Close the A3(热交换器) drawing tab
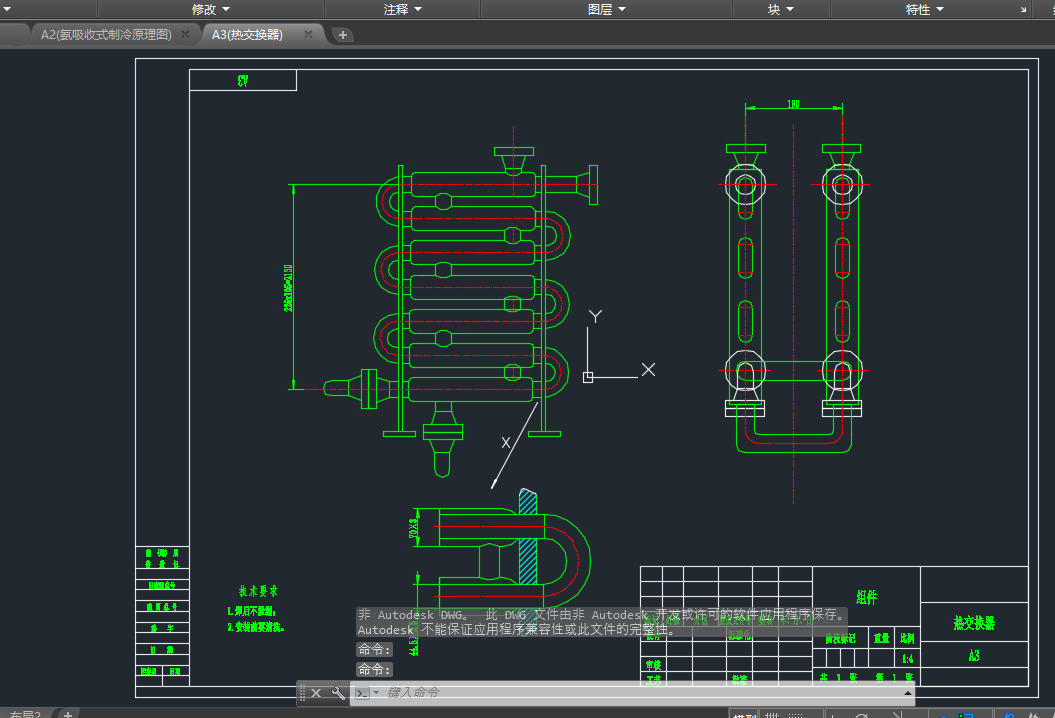This screenshot has height=718, width=1055. tap(308, 35)
